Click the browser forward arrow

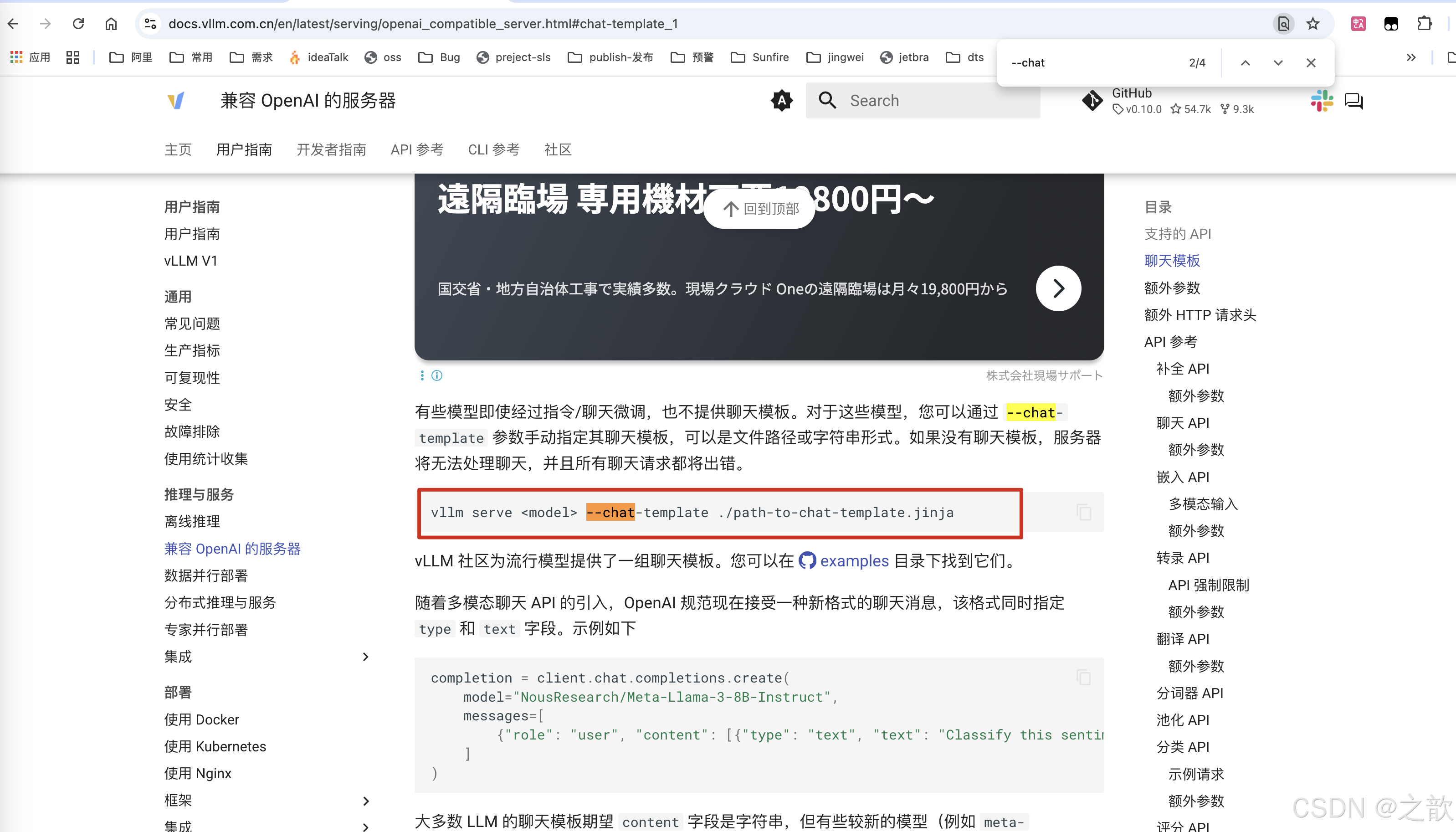pos(46,23)
